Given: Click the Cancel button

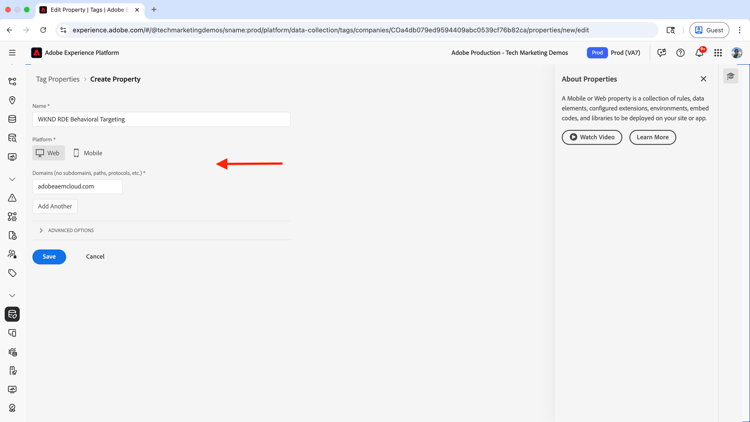Looking at the screenshot, I should 95,256.
